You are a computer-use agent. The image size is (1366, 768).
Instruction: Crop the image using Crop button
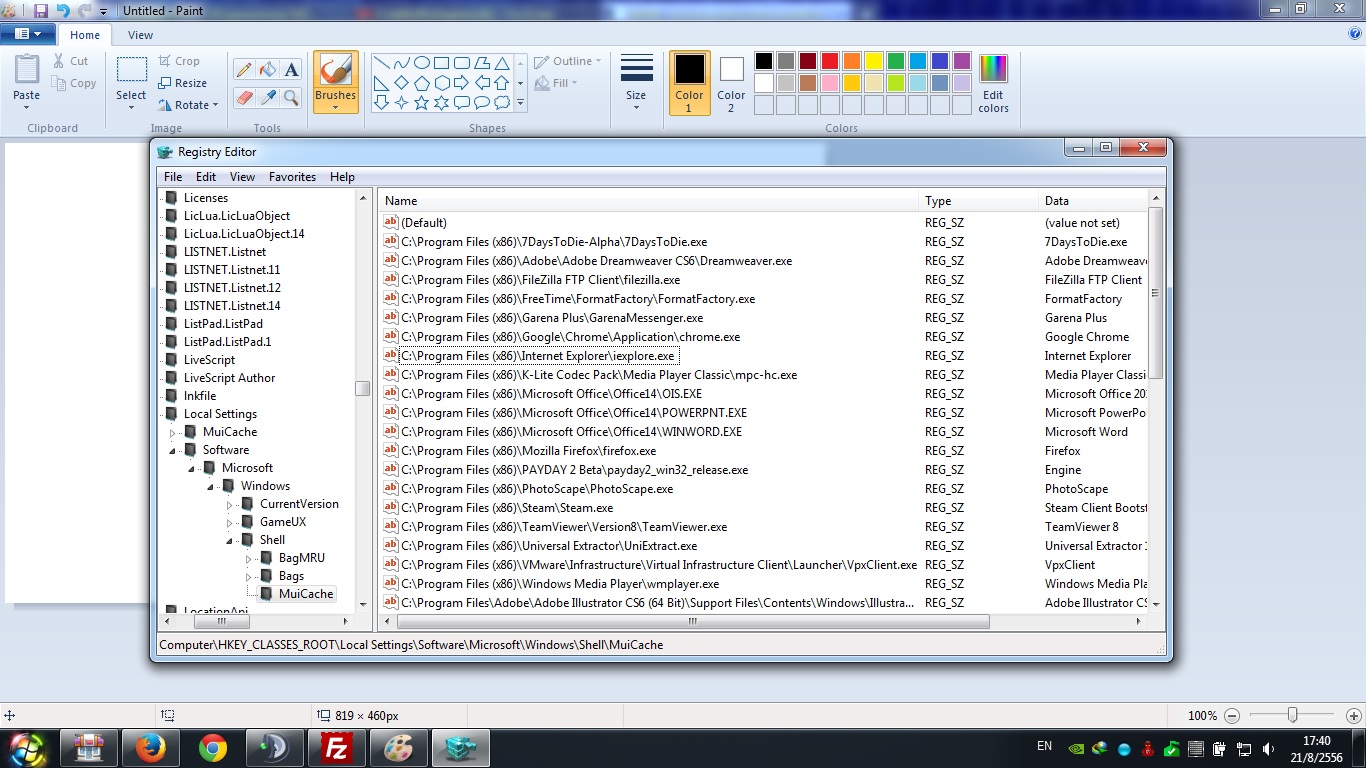click(179, 61)
